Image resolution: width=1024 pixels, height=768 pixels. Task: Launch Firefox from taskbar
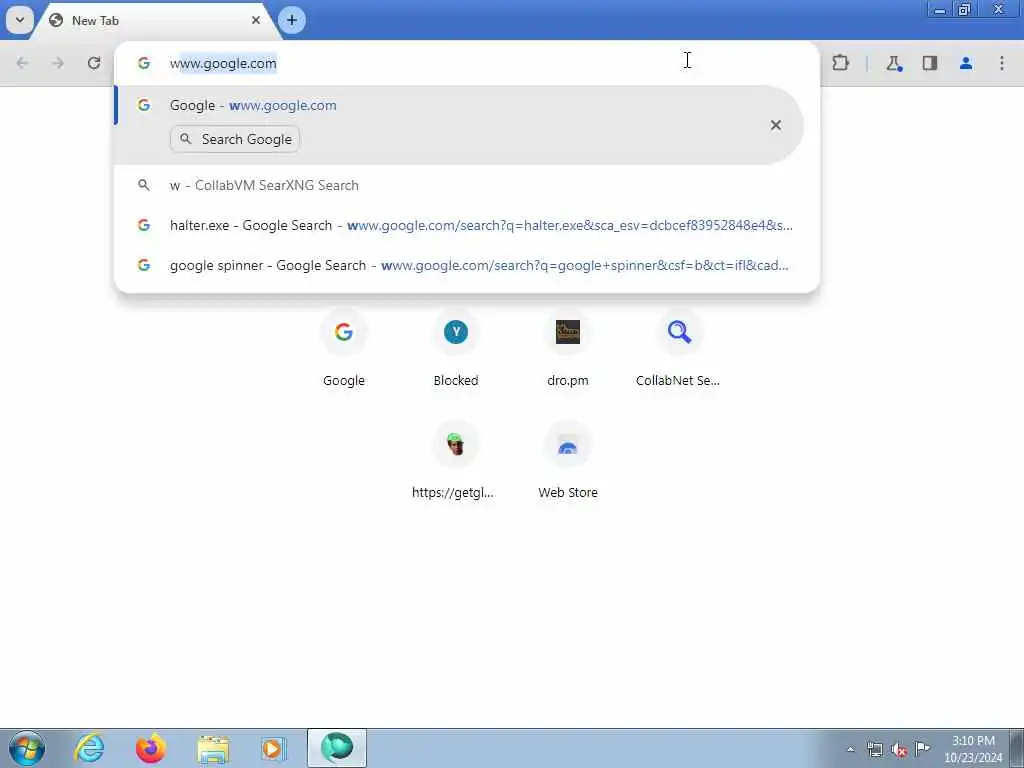click(151, 748)
